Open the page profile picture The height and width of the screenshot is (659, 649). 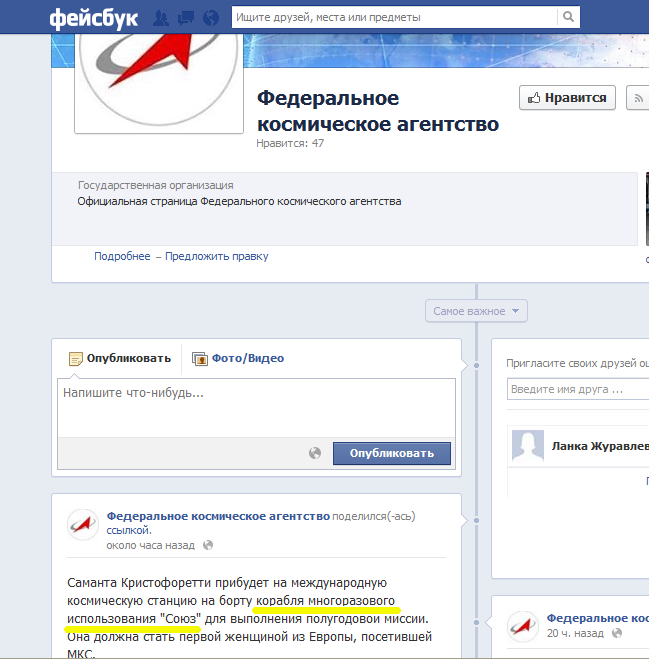[160, 79]
